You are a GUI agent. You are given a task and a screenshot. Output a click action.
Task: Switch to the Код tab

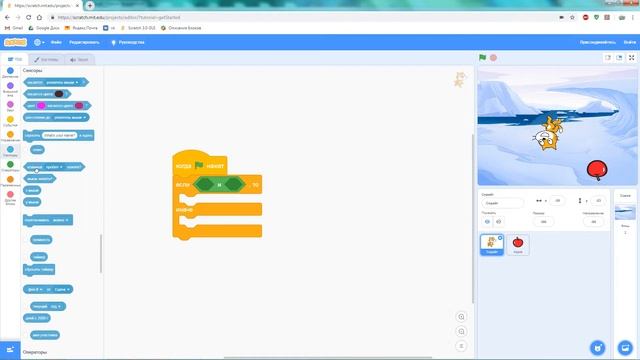(15, 59)
